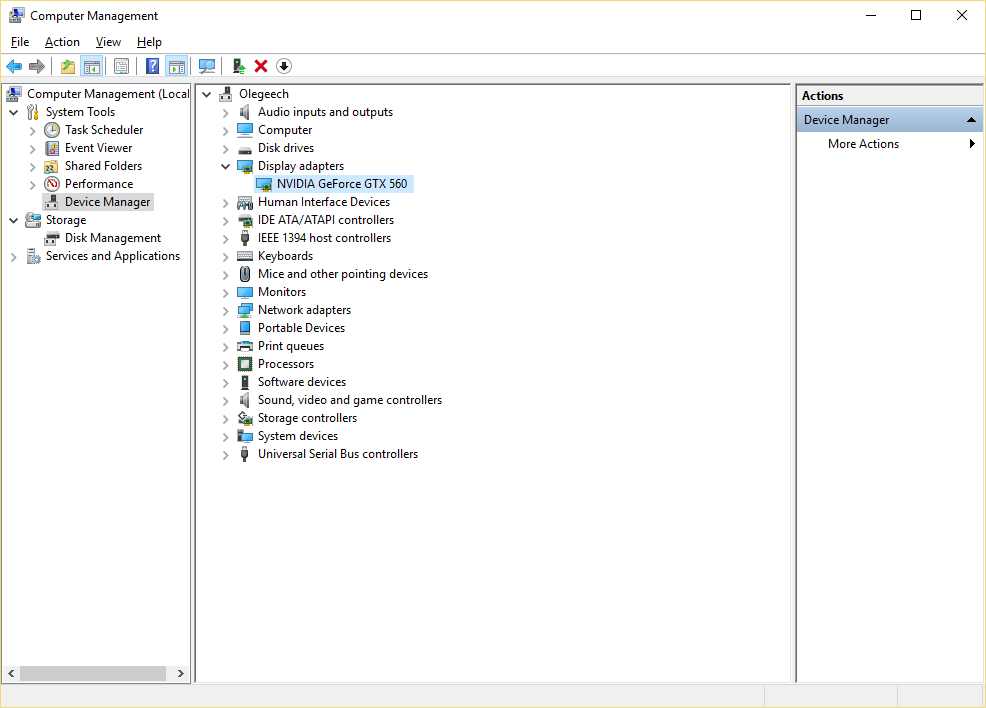Scan for hardware changes via the monitor icon
The height and width of the screenshot is (708, 986).
tap(207, 66)
